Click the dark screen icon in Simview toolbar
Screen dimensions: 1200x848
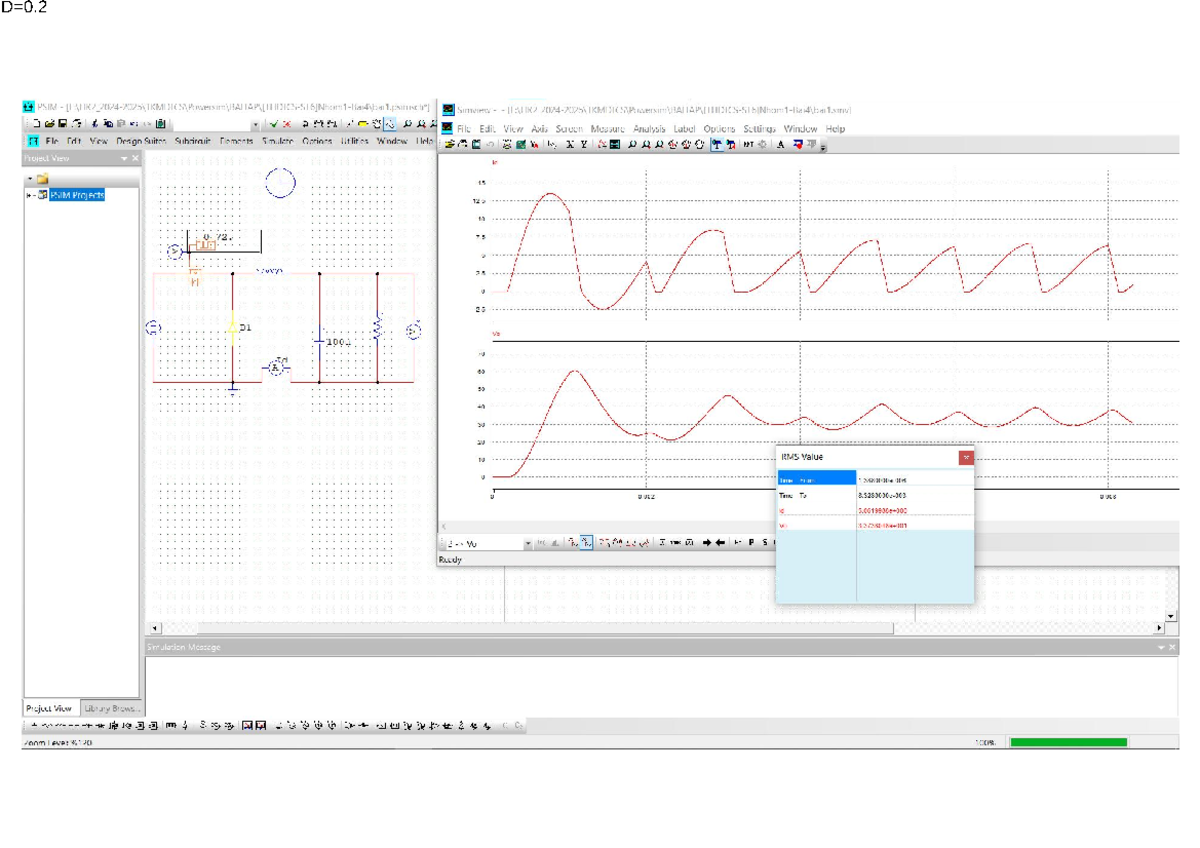[x=614, y=144]
